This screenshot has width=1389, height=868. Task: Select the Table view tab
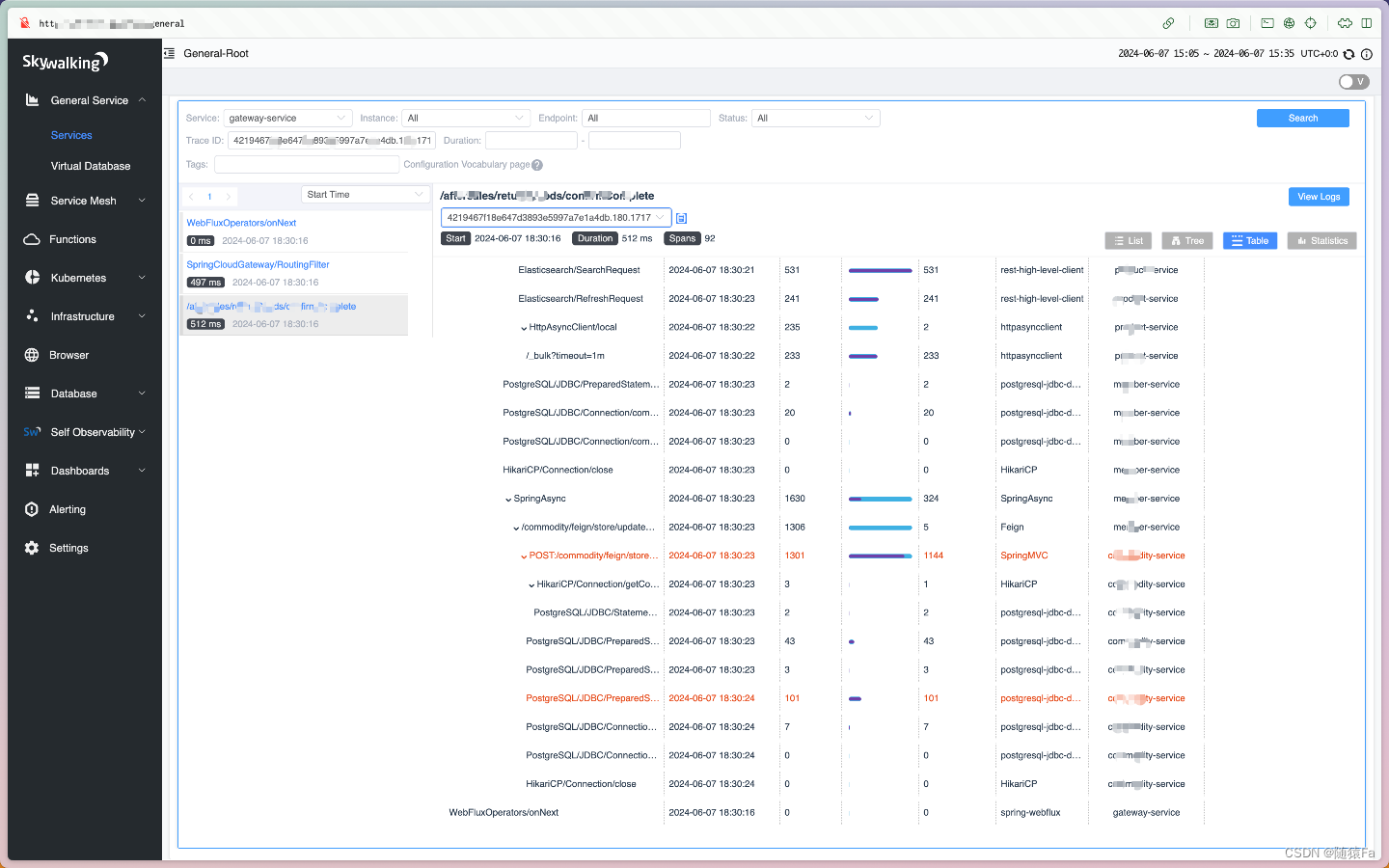click(1250, 241)
